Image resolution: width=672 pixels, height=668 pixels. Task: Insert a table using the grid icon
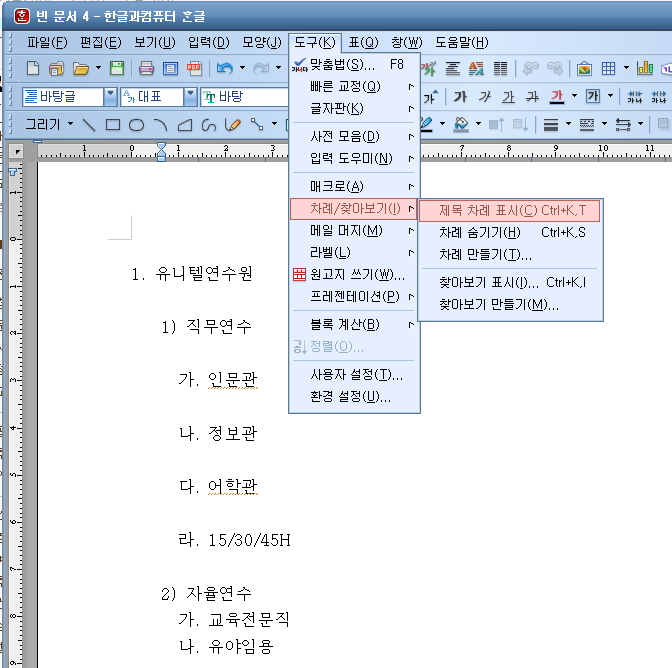click(608, 69)
